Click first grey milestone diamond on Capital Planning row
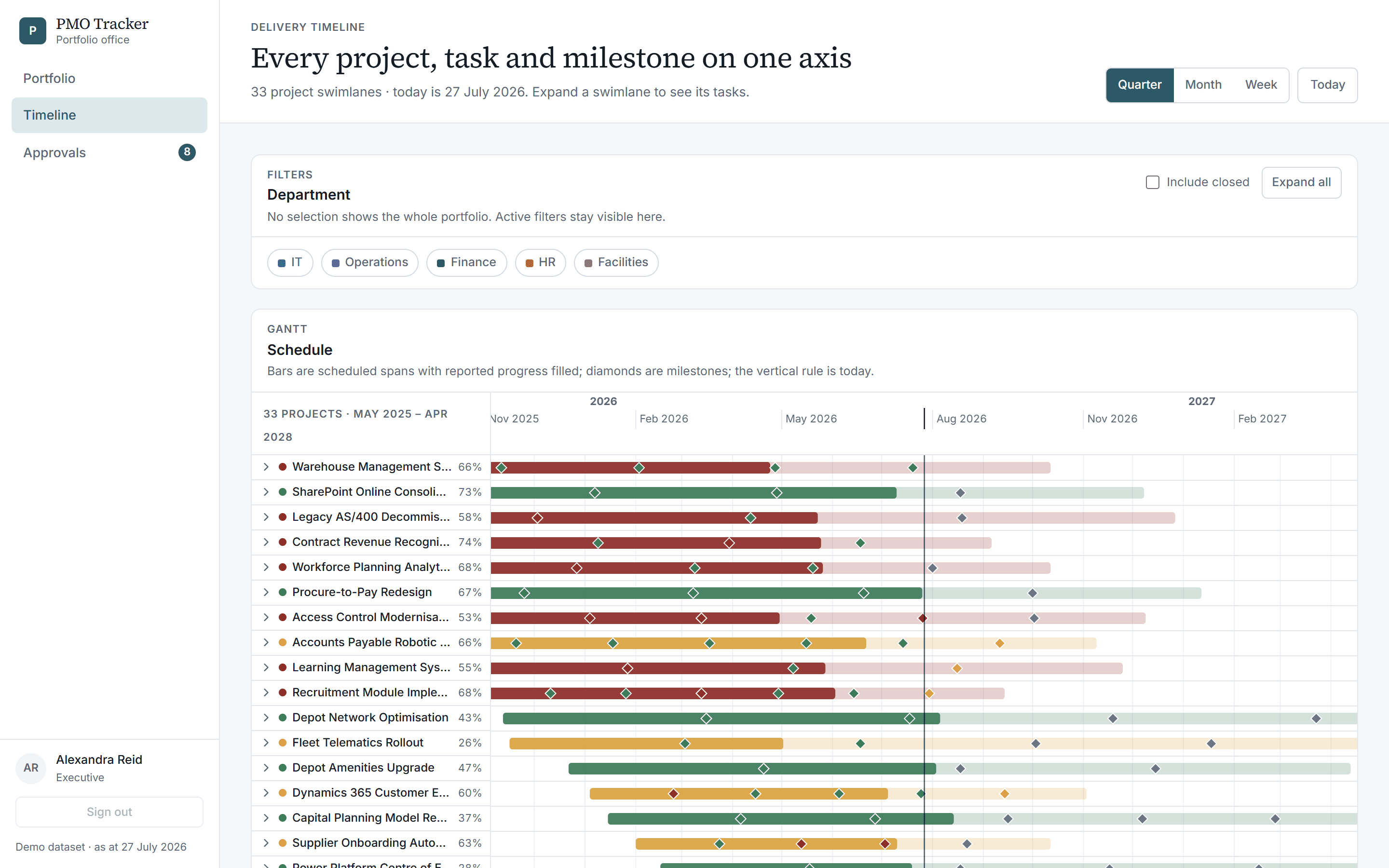 [1008, 819]
